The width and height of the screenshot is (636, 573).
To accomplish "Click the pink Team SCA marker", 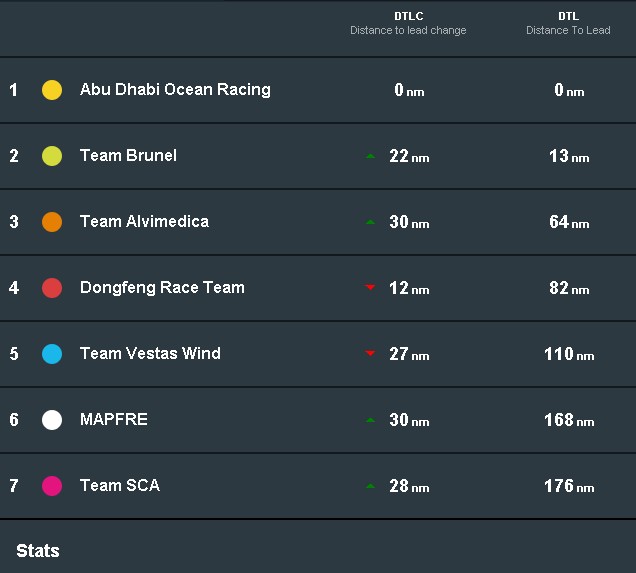I will 52,486.
